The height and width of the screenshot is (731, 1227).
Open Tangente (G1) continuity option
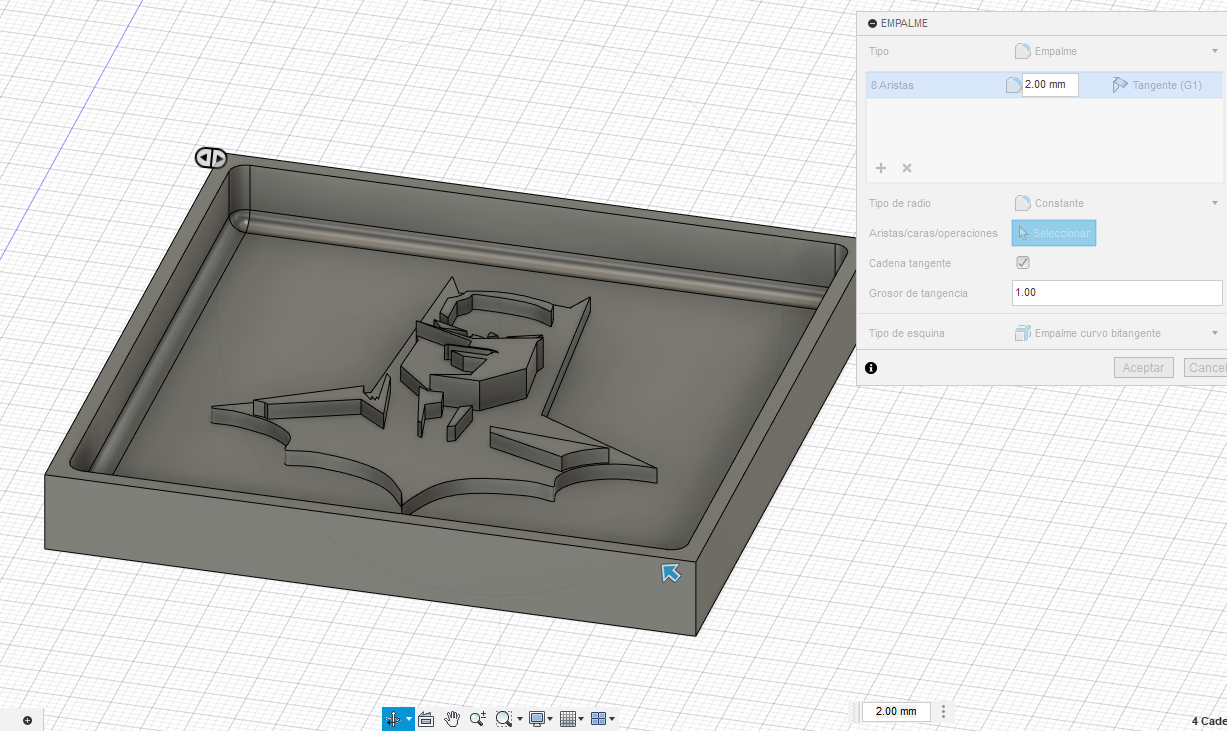point(1157,85)
